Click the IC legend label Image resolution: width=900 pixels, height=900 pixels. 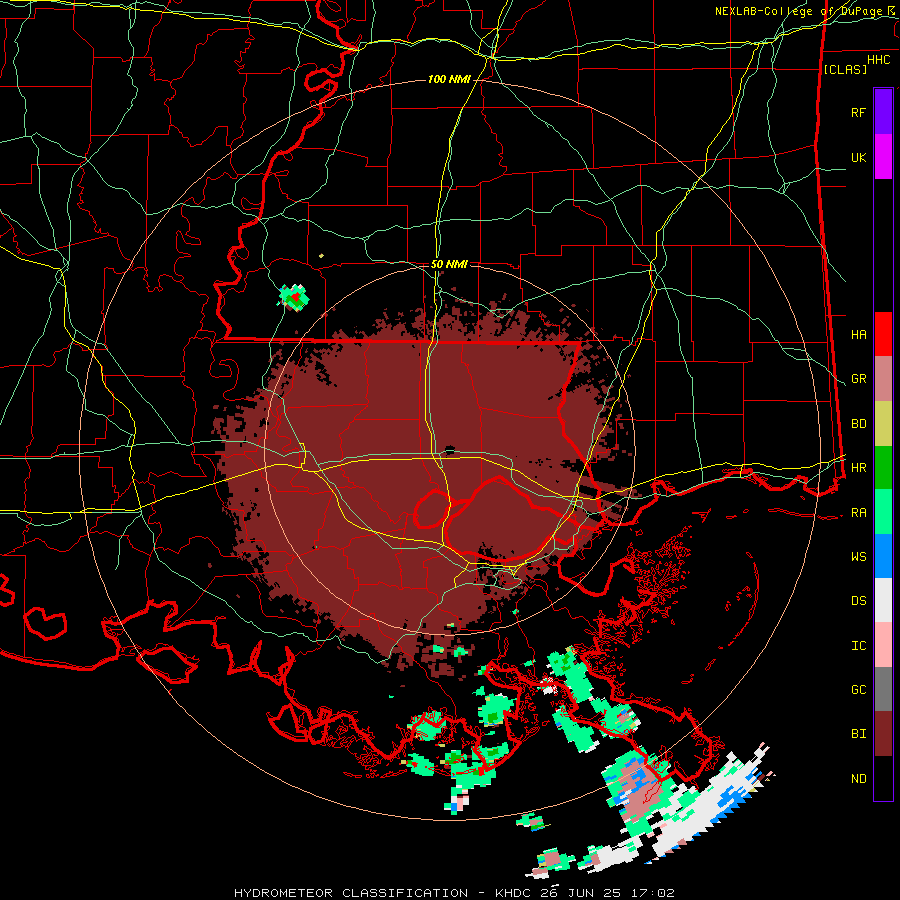pos(858,646)
